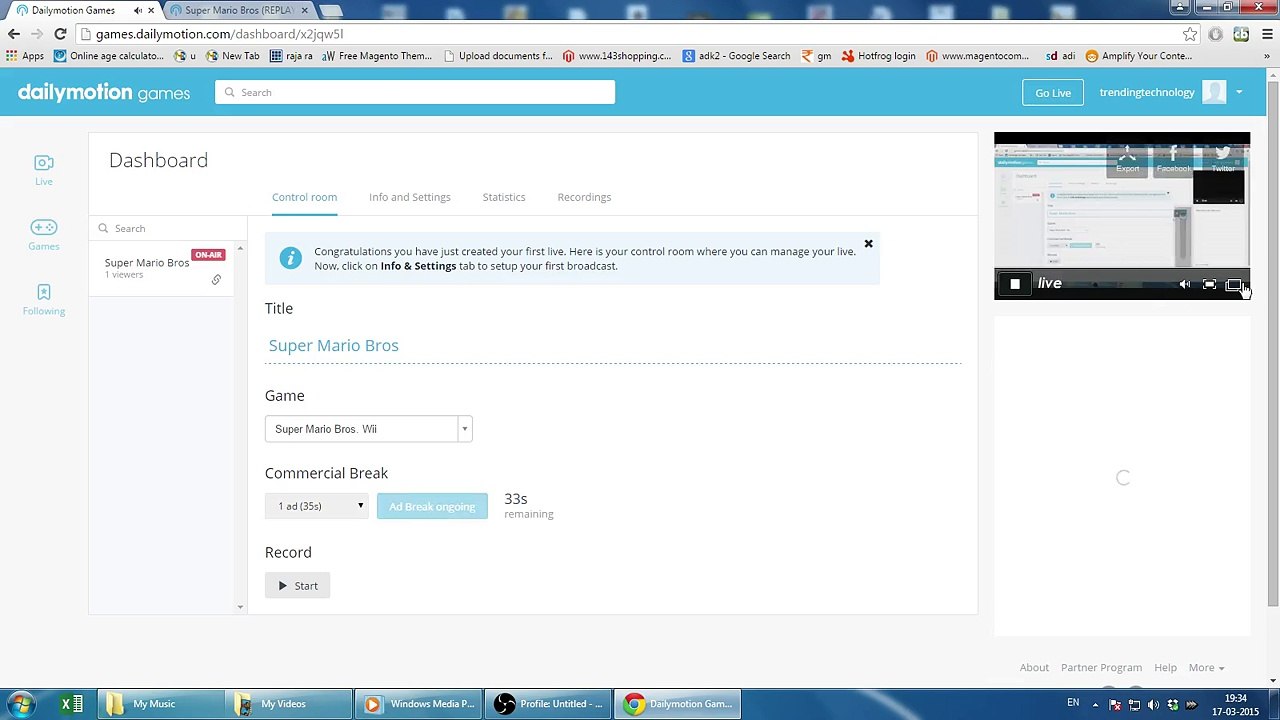The image size is (1280, 720).
Task: Stop the live preview player
Action: [1015, 284]
